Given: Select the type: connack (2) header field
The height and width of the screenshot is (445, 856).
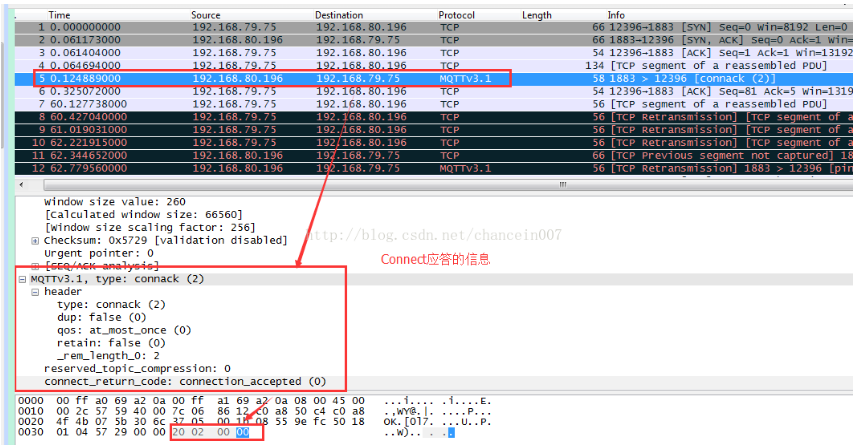Looking at the screenshot, I should tap(111, 305).
